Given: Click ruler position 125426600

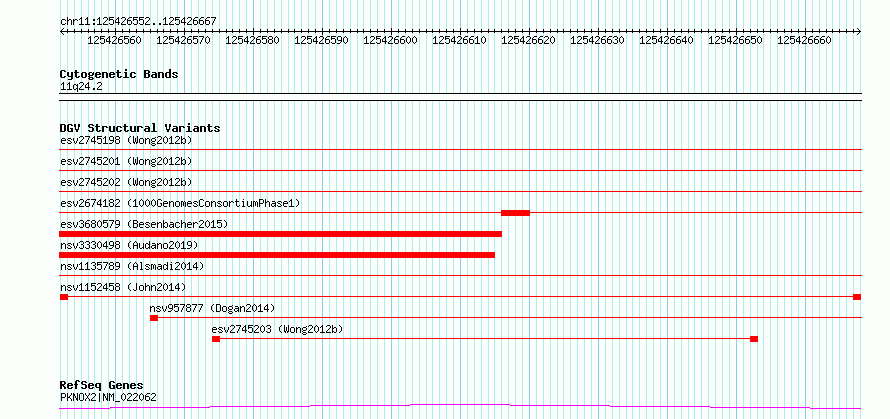Looking at the screenshot, I should point(390,40).
